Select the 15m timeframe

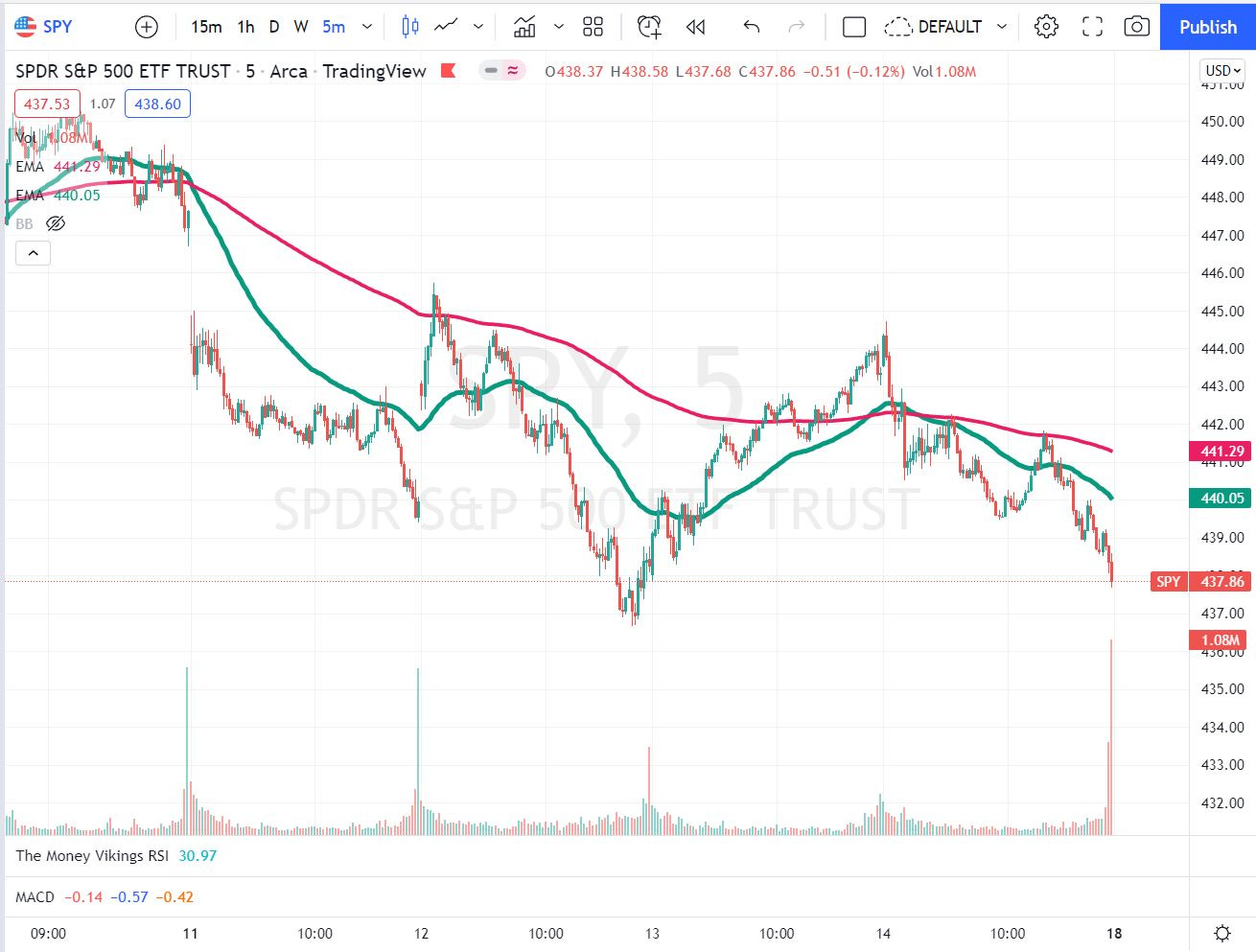tap(206, 27)
